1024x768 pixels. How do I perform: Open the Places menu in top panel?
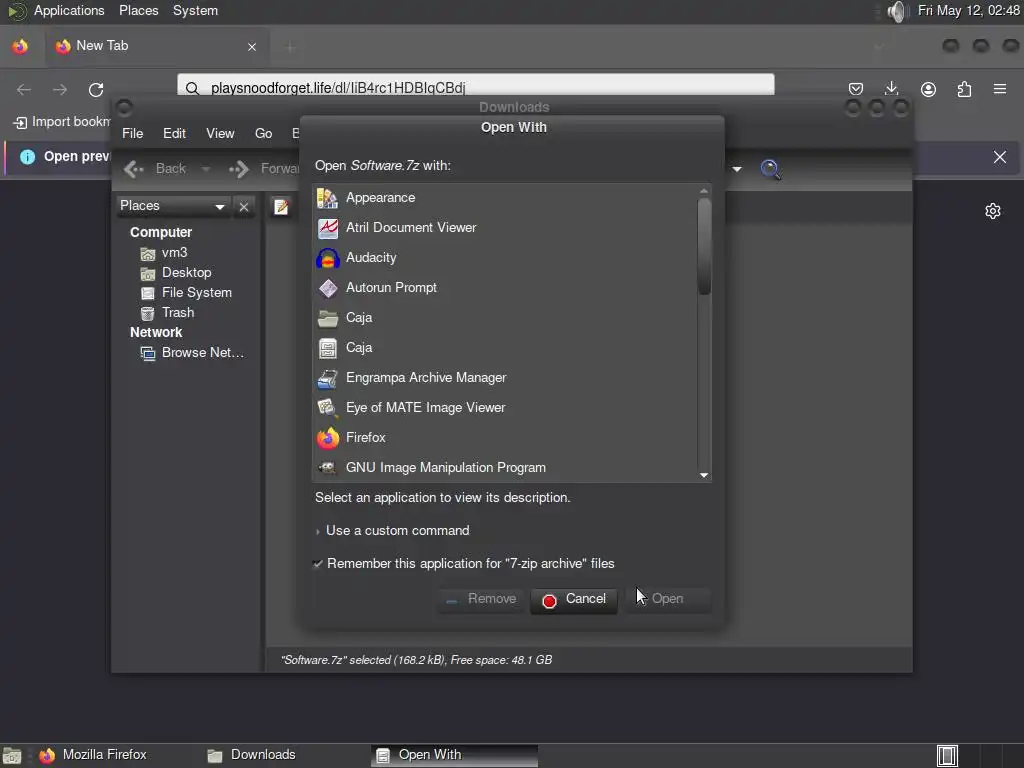(138, 10)
